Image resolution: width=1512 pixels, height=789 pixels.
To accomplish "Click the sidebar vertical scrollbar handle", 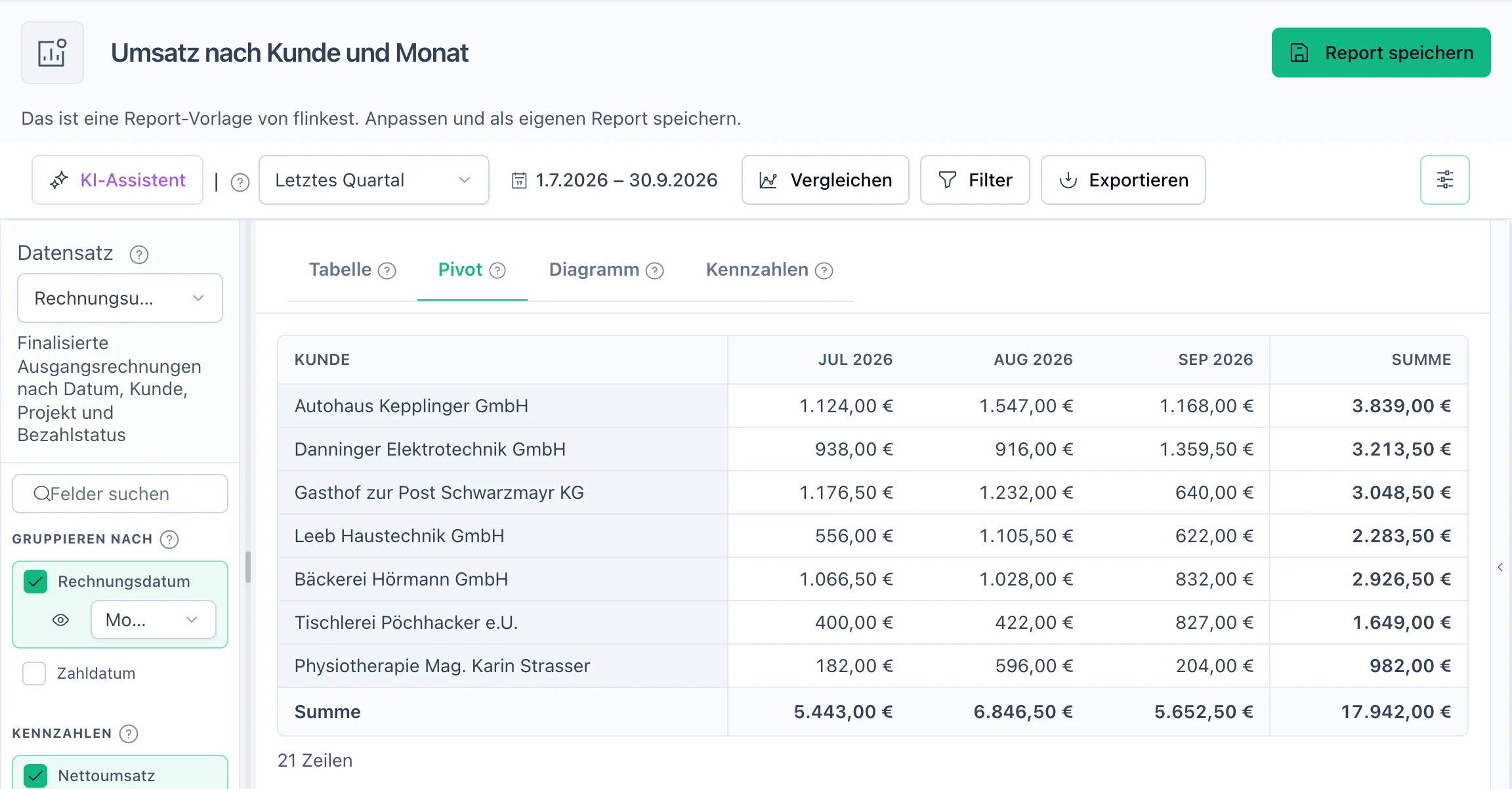I will [x=248, y=567].
